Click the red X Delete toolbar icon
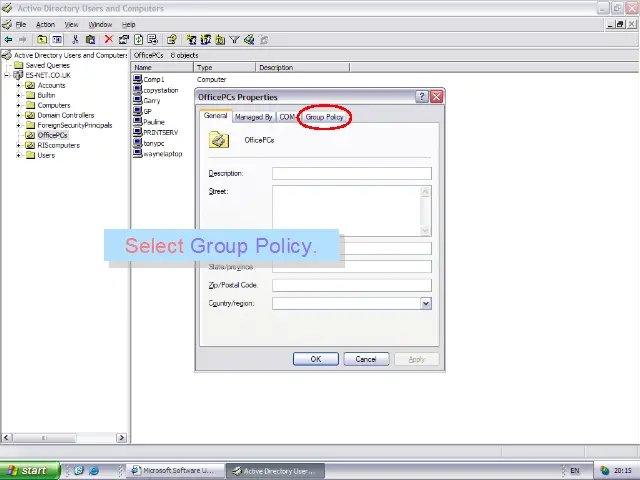The image size is (640, 480). click(109, 39)
